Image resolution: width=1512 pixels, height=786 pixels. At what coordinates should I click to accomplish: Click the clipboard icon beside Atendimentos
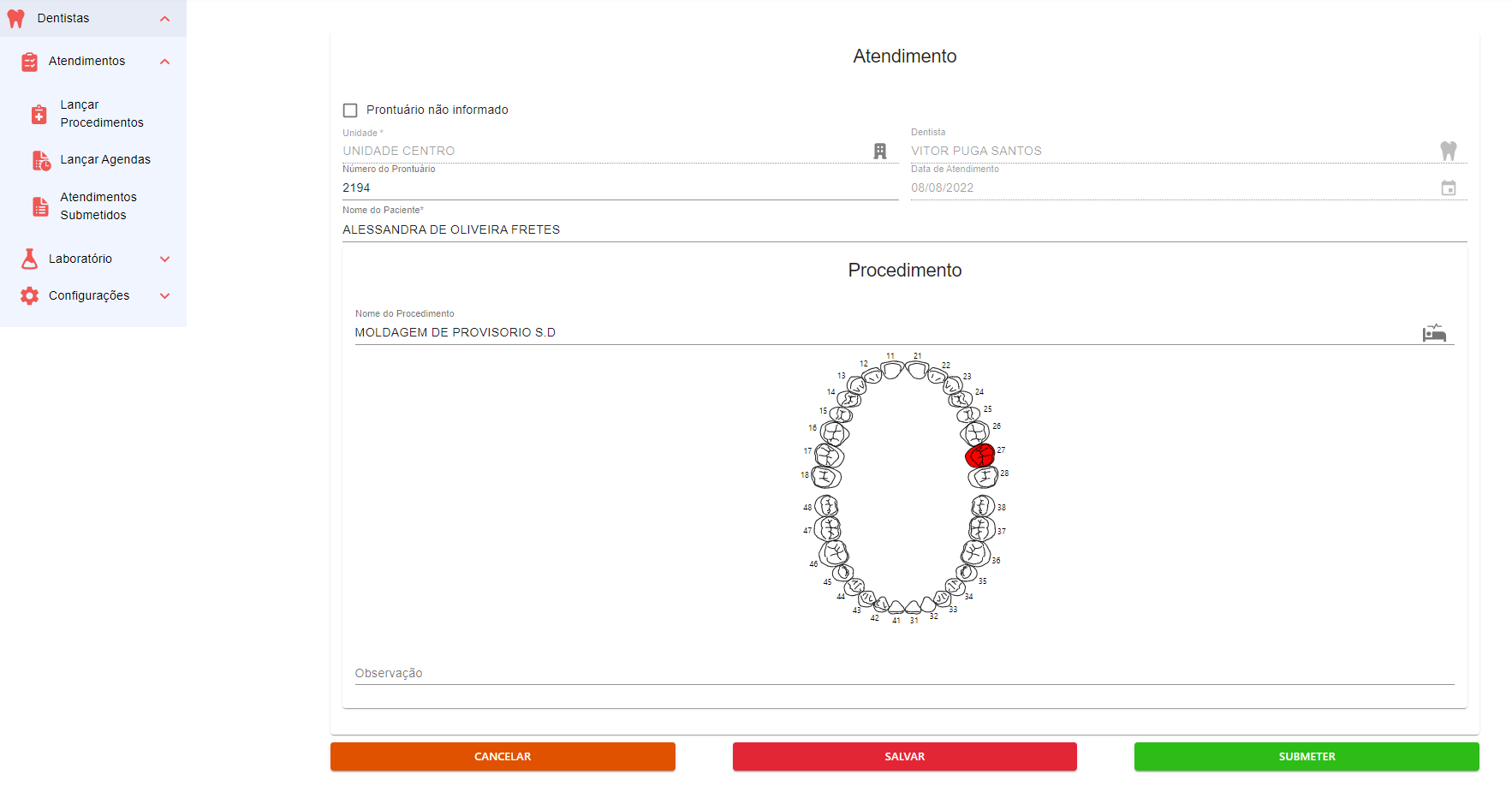tap(29, 62)
